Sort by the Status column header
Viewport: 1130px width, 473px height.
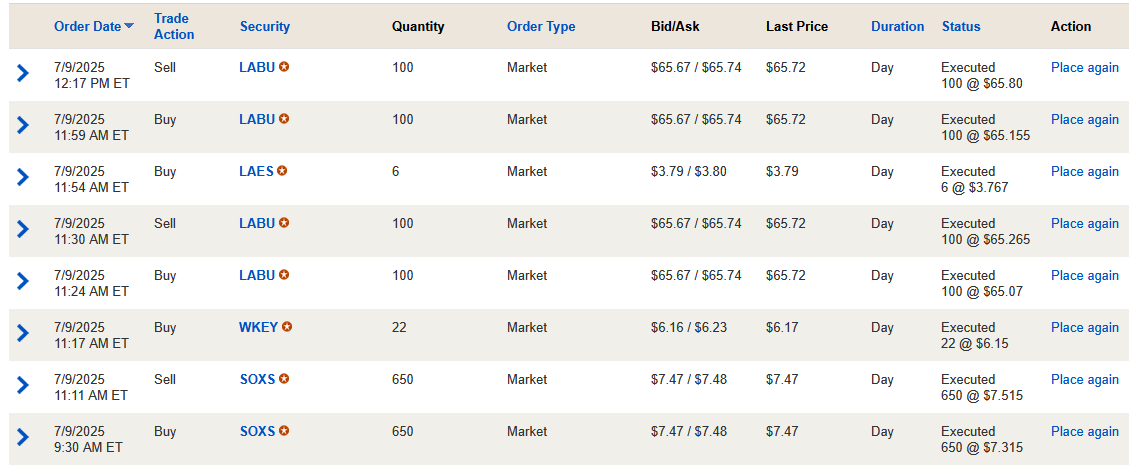point(961,26)
